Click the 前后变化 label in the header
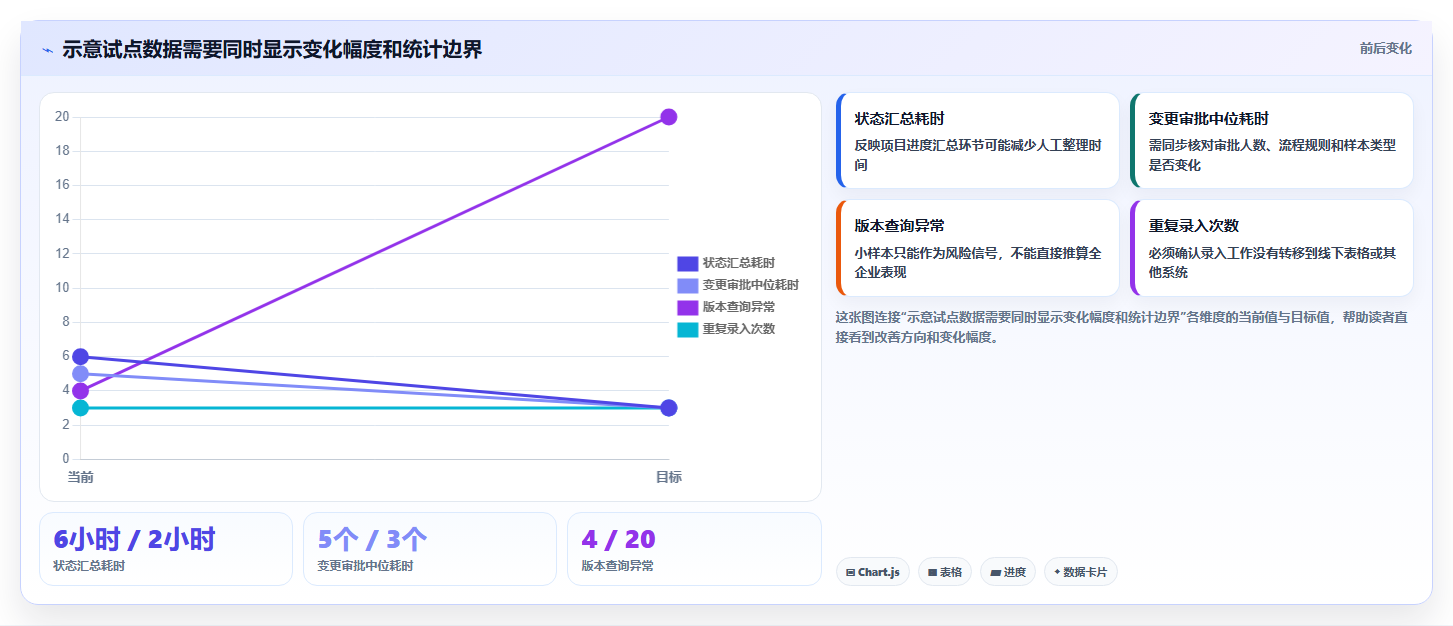The image size is (1453, 626). coord(1385,48)
